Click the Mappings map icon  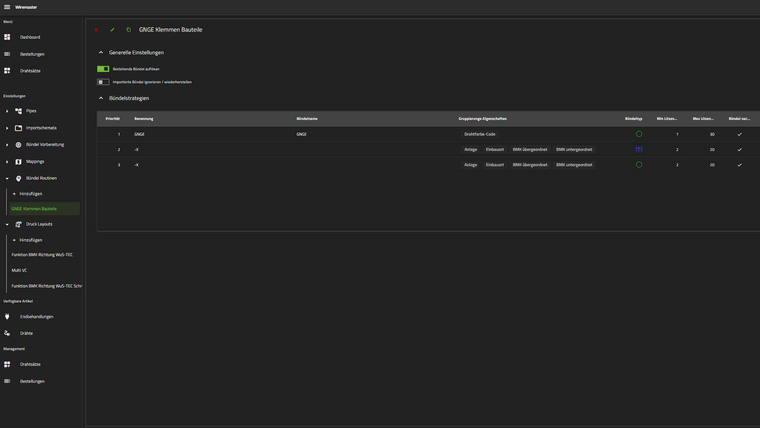click(x=18, y=161)
